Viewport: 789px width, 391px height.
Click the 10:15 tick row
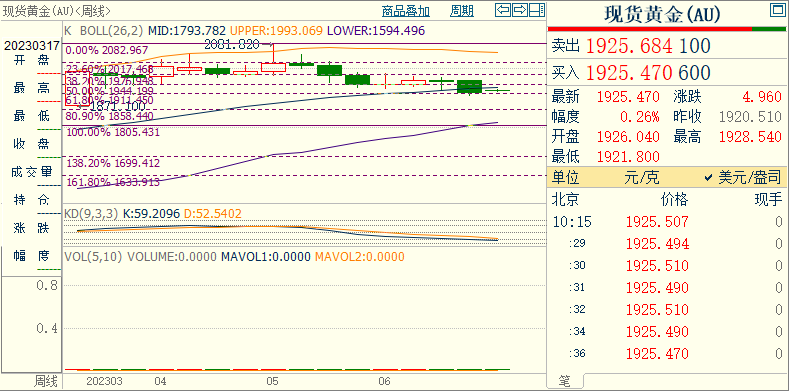point(667,222)
